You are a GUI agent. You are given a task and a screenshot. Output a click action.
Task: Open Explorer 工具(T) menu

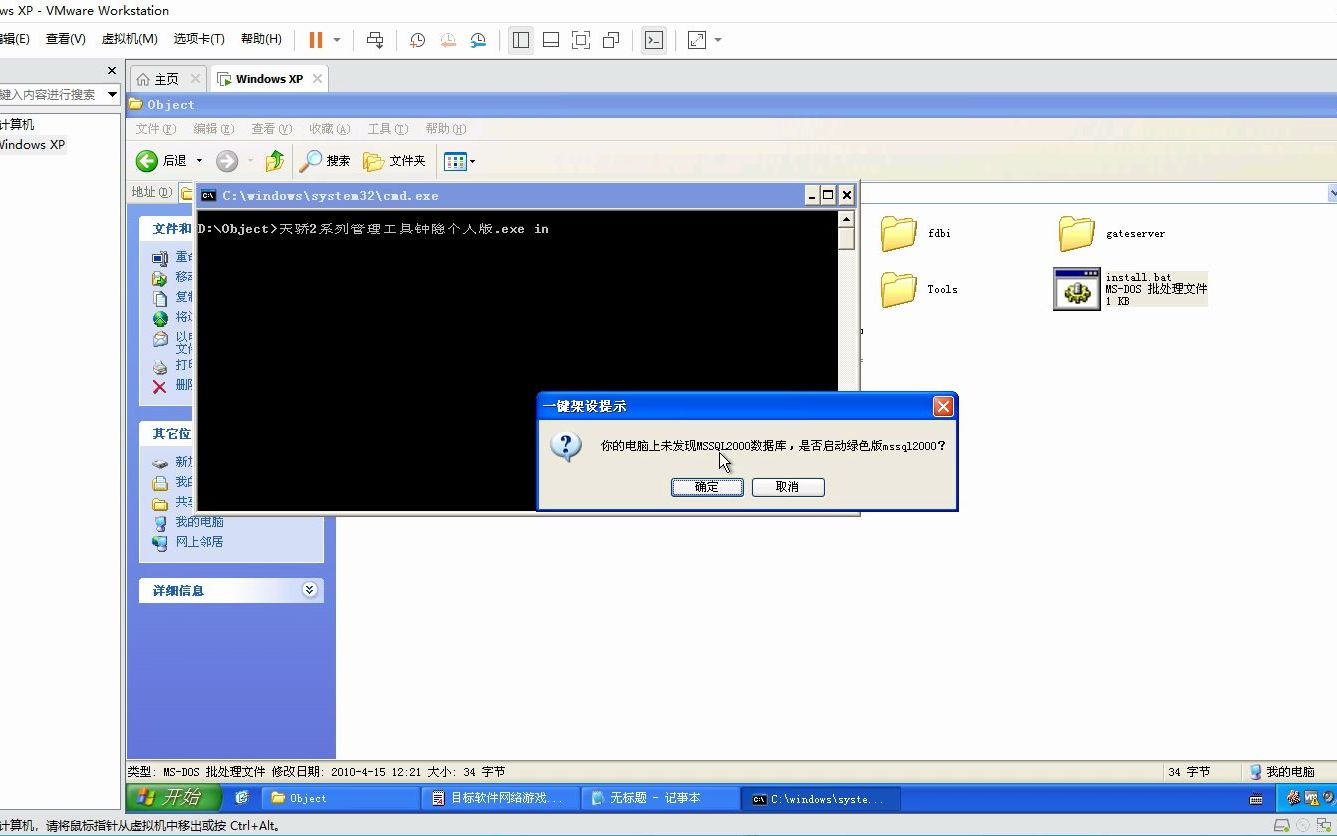click(387, 129)
